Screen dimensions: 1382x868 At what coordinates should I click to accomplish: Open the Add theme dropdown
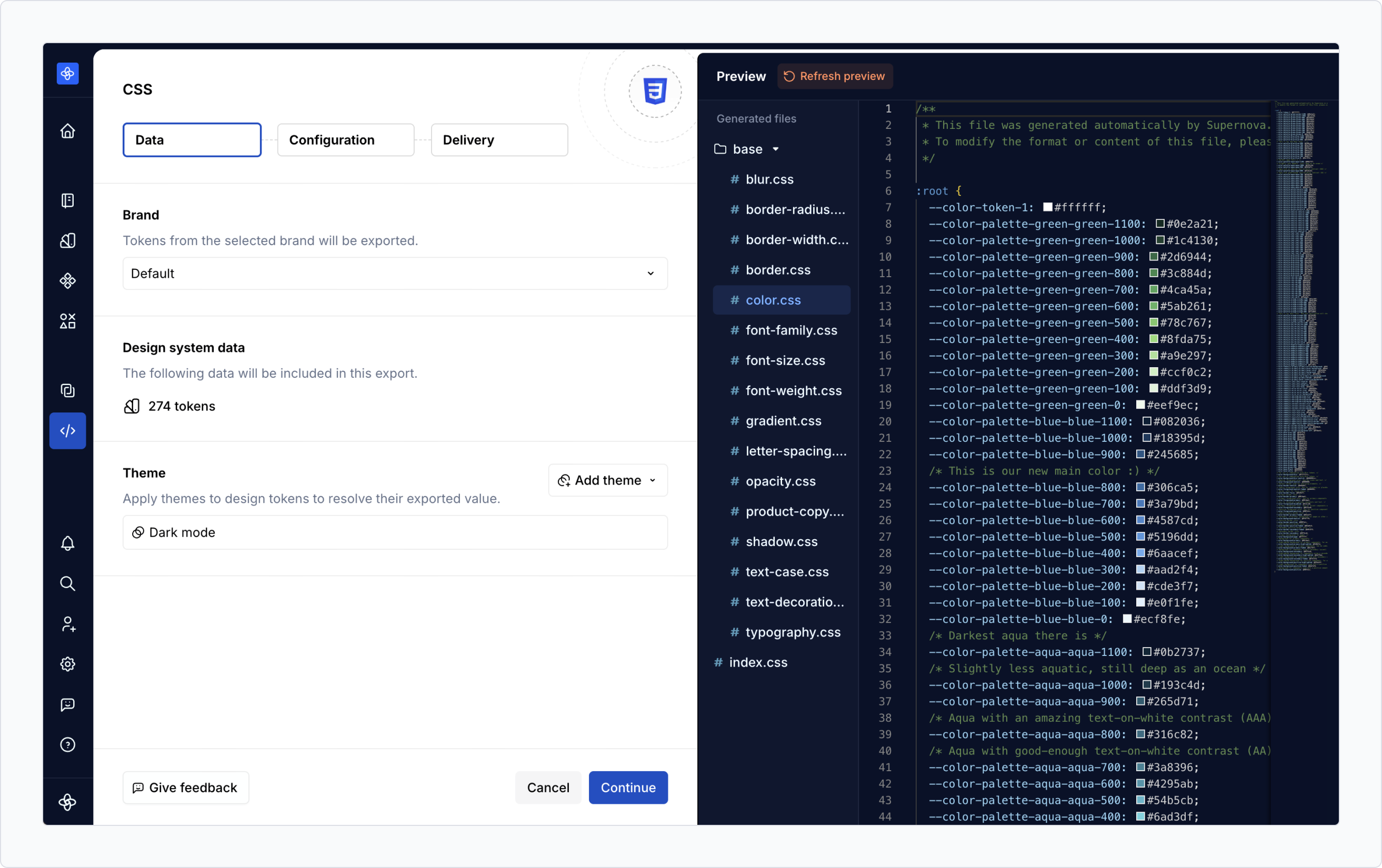(607, 480)
